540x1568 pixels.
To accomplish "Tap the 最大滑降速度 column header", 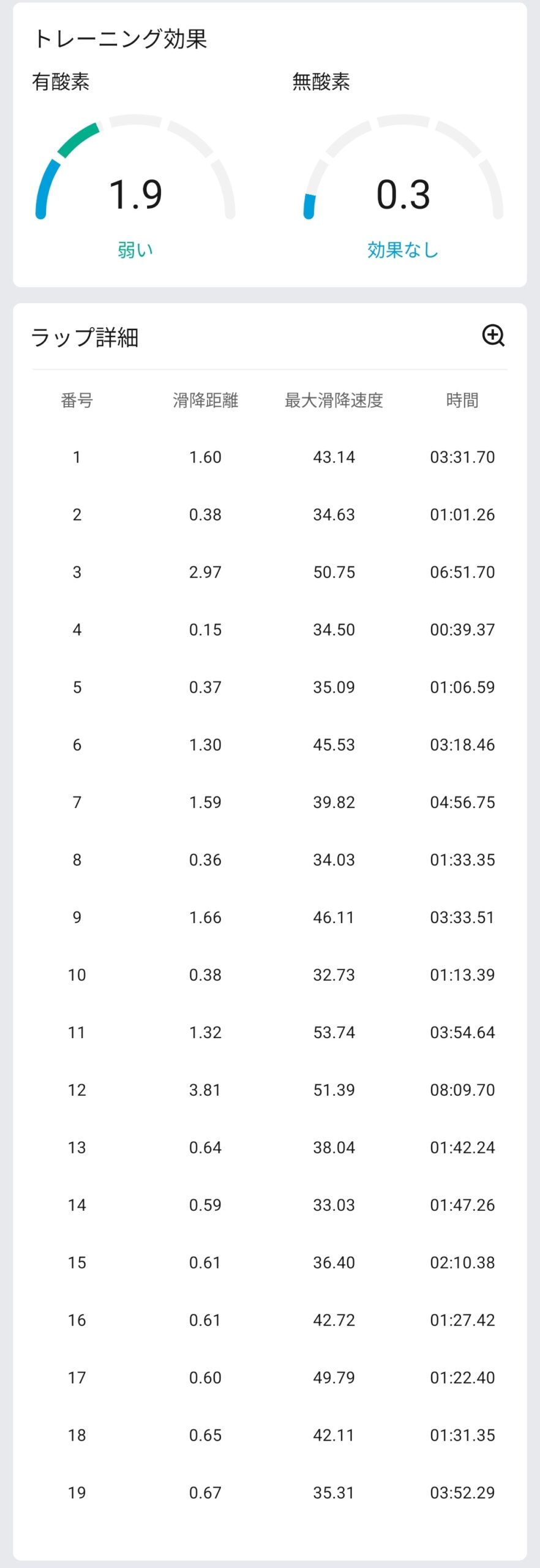I will coord(334,401).
